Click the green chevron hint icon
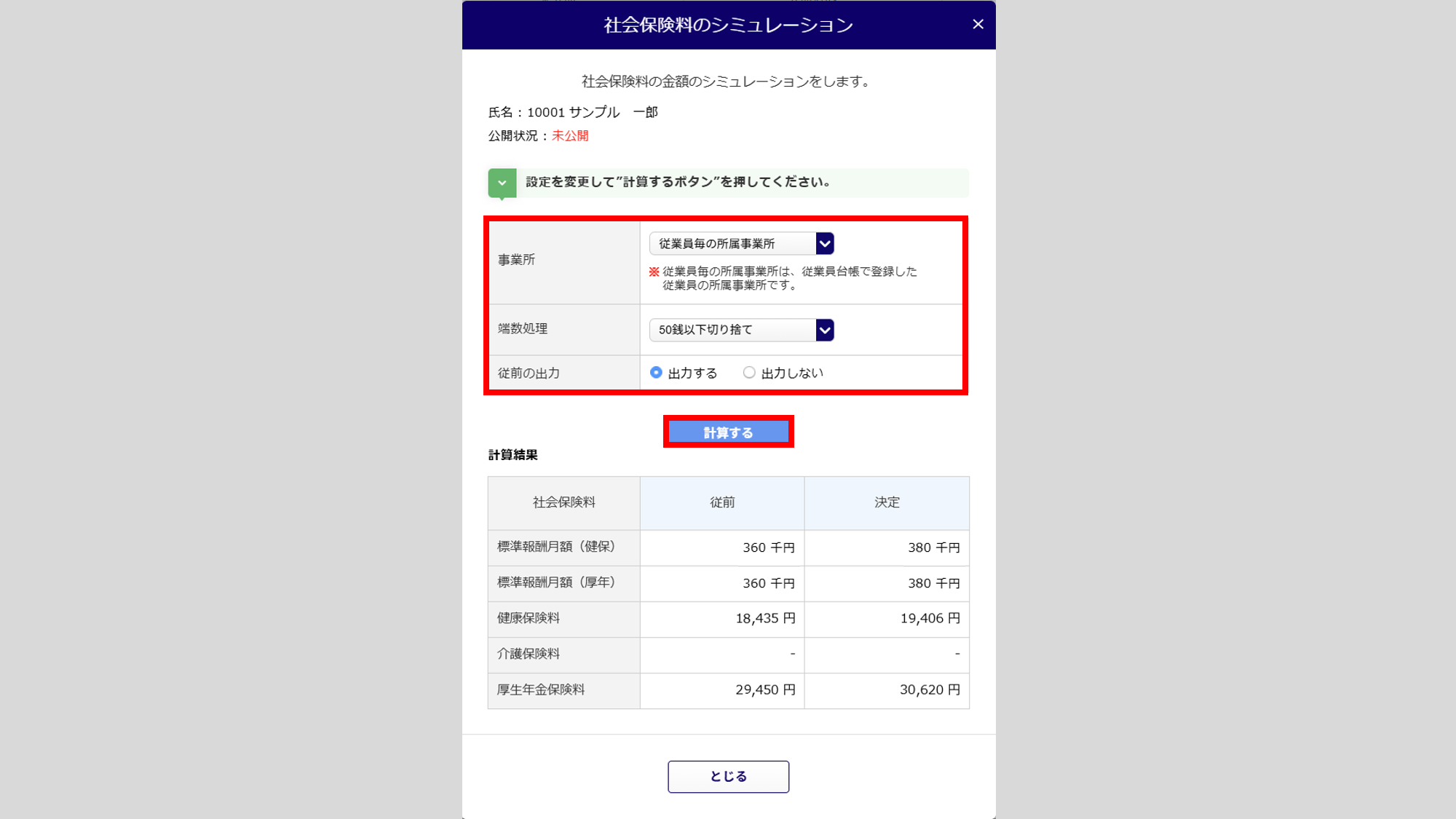The width and height of the screenshot is (1456, 819). click(x=502, y=183)
